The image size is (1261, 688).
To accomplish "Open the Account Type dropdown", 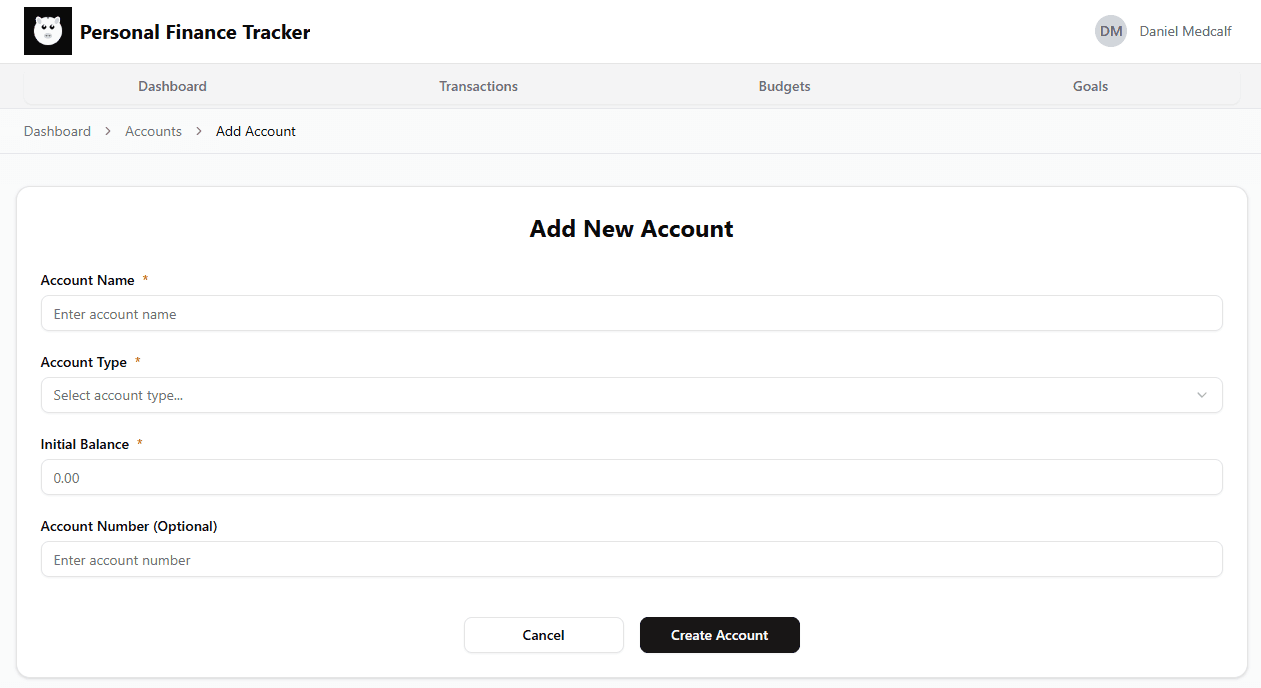I will tap(630, 395).
